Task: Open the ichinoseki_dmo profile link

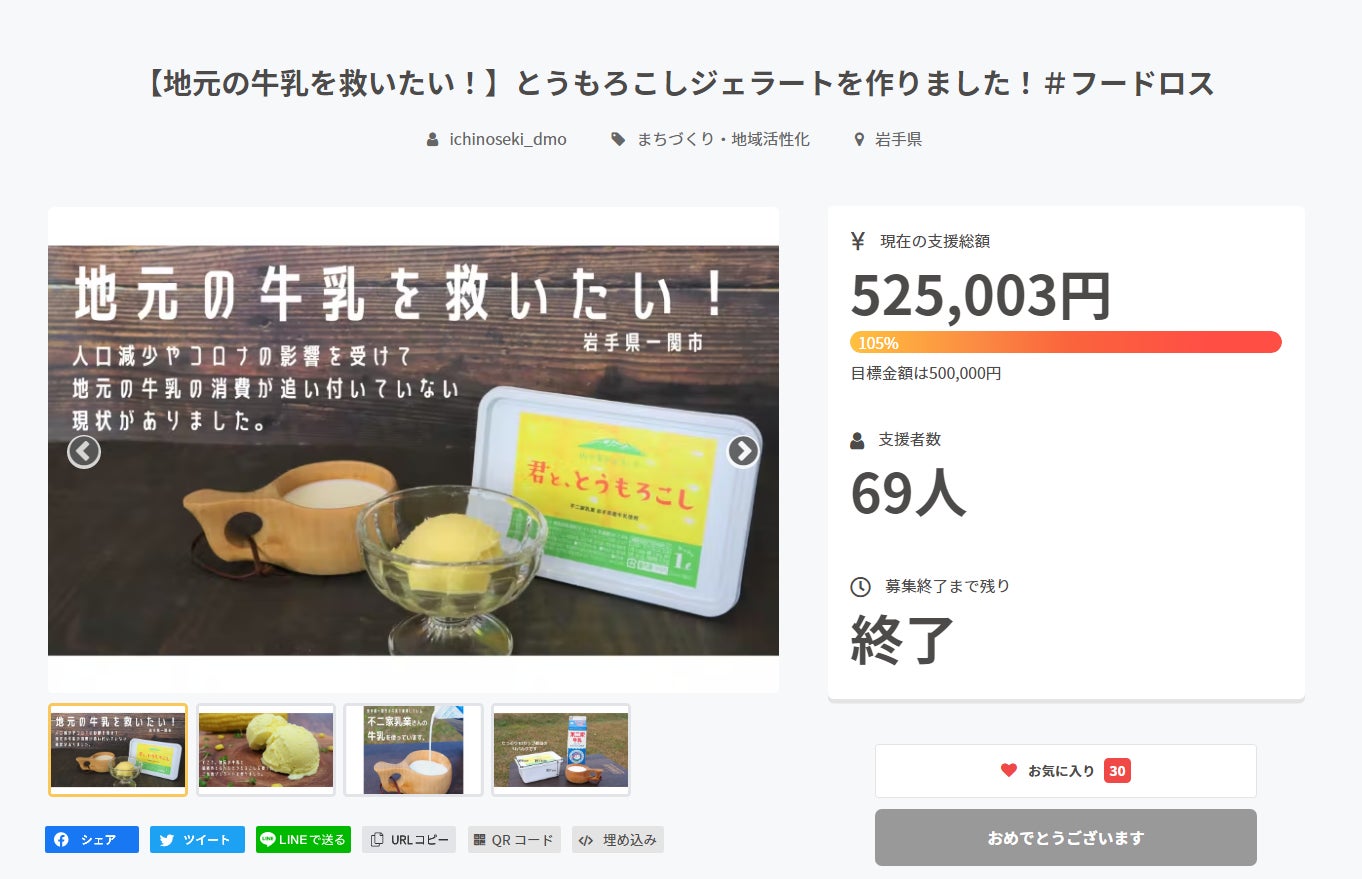Action: [x=507, y=139]
